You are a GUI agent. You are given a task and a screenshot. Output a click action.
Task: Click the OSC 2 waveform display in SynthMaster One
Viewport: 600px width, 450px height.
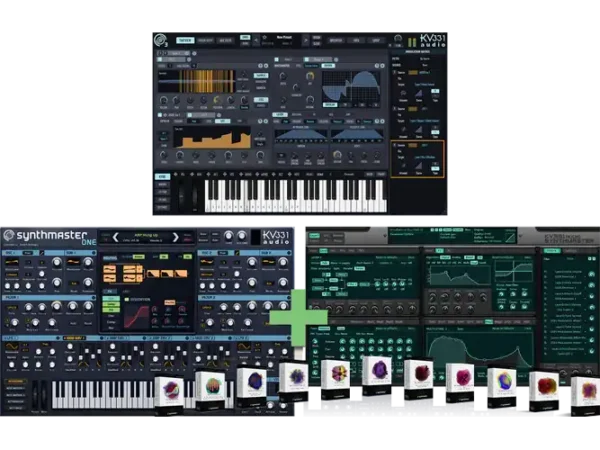[207, 262]
